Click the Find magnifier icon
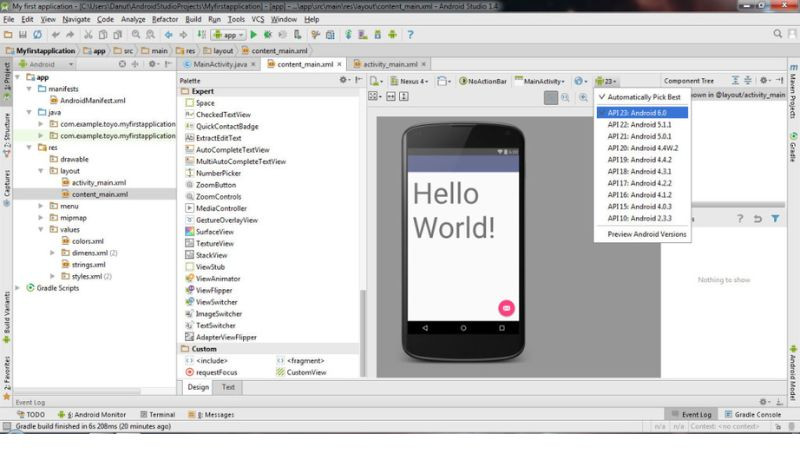Viewport: 800px width, 450px height. pos(136,35)
